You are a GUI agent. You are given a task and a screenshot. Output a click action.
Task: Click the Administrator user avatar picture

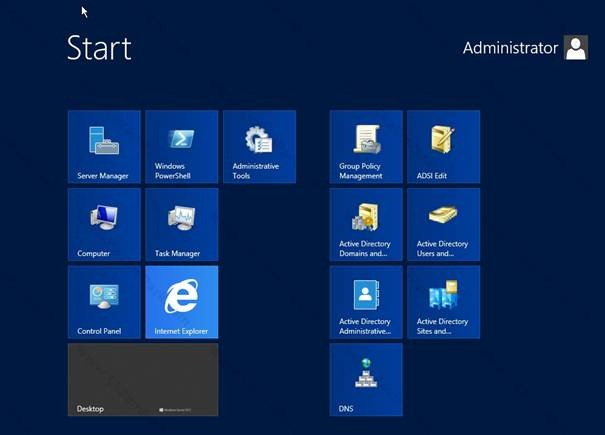click(x=576, y=47)
